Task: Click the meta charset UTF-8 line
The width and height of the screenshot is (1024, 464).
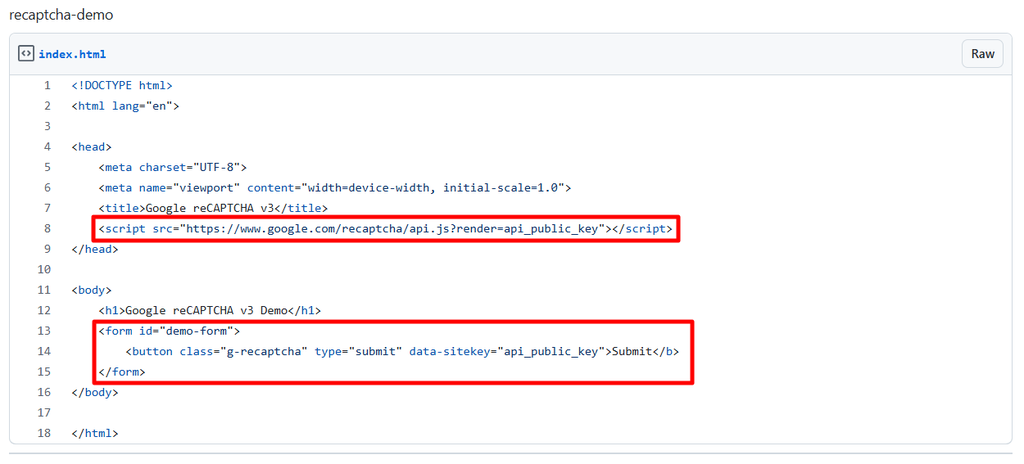Action: tap(172, 167)
